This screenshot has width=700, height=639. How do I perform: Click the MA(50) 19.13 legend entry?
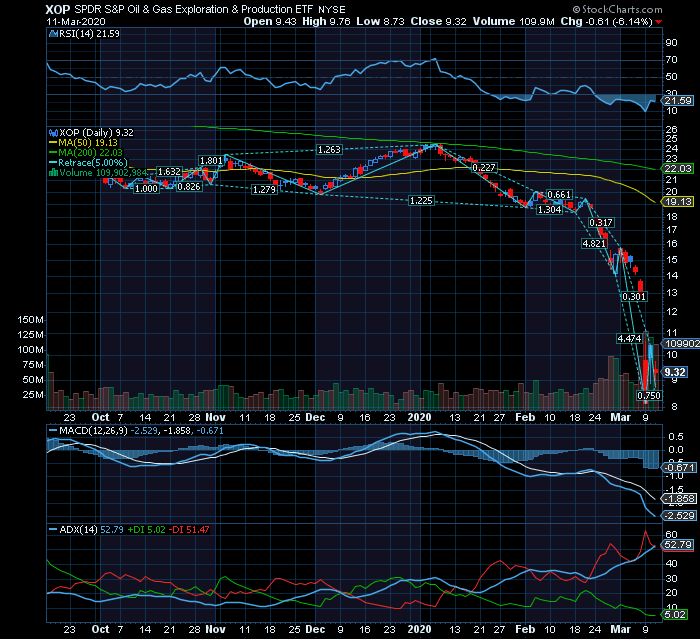click(x=83, y=142)
